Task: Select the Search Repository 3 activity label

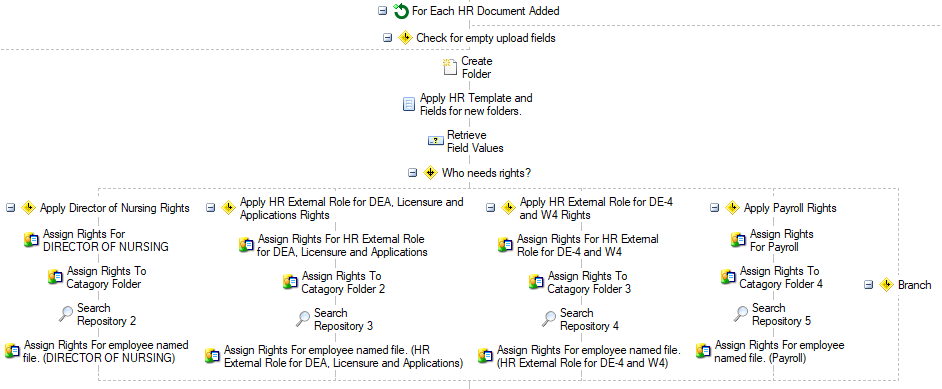Action: (x=343, y=319)
